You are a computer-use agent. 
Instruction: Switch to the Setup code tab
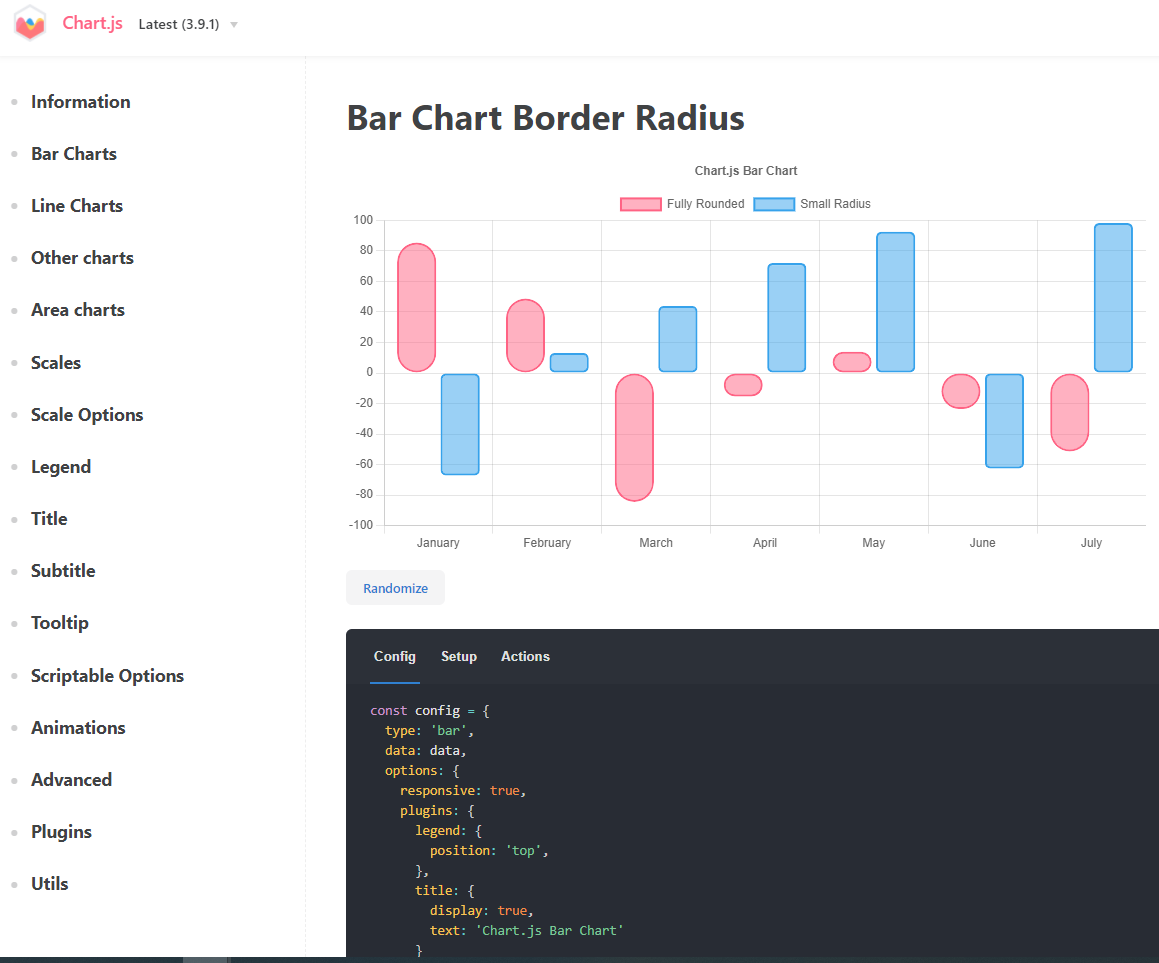459,657
